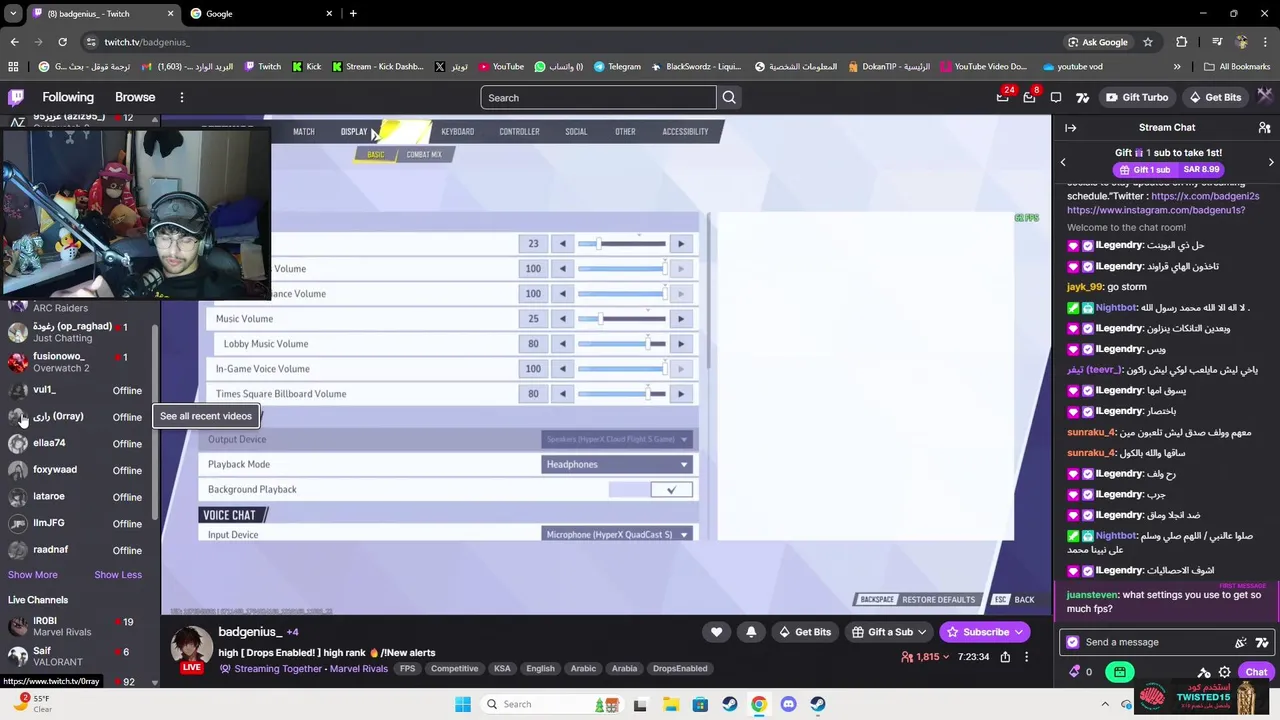Expand the Subscribe button chevron
Viewport: 1280px width, 720px height.
click(1018, 632)
